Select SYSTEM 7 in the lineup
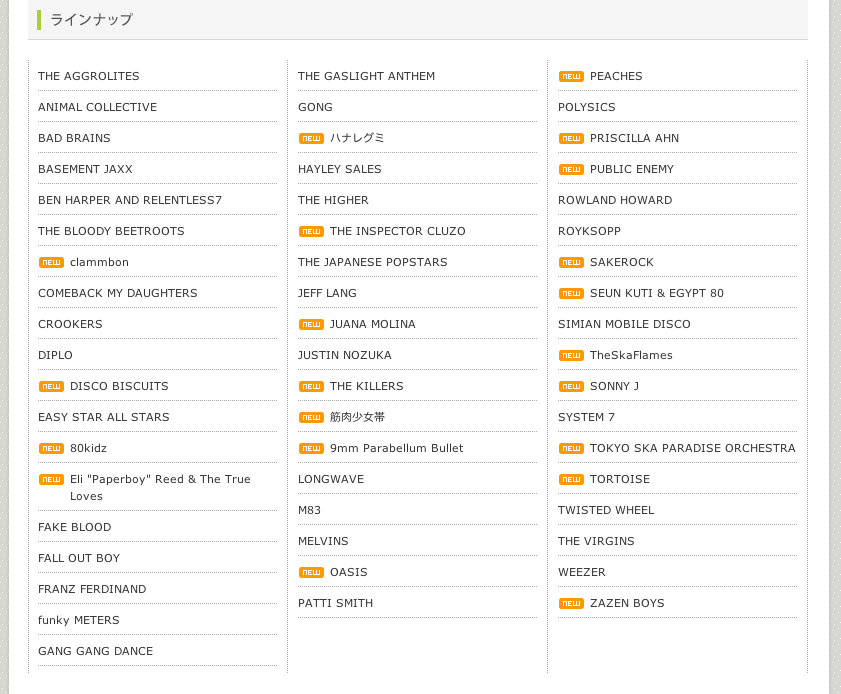841x694 pixels. tap(586, 417)
